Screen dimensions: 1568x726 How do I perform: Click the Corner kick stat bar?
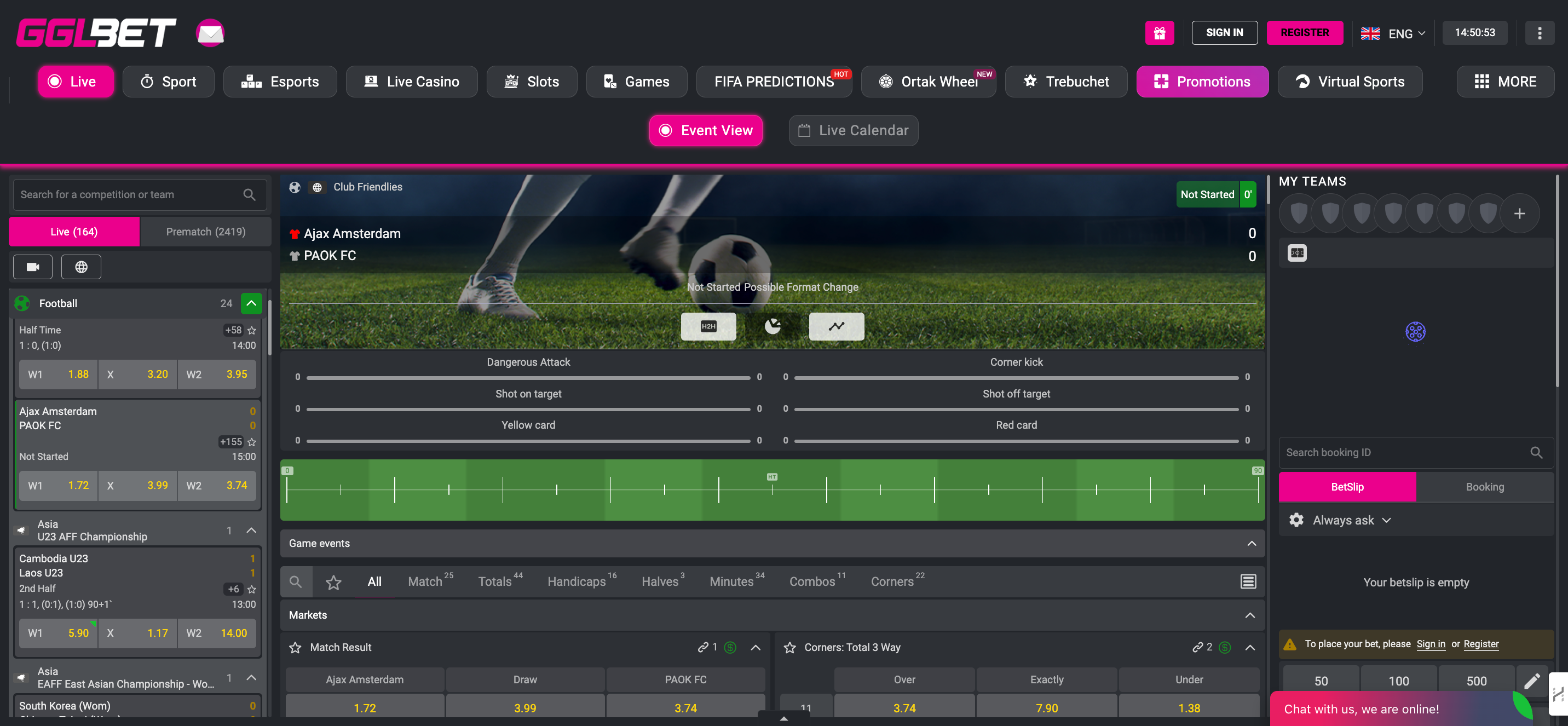(x=1016, y=378)
